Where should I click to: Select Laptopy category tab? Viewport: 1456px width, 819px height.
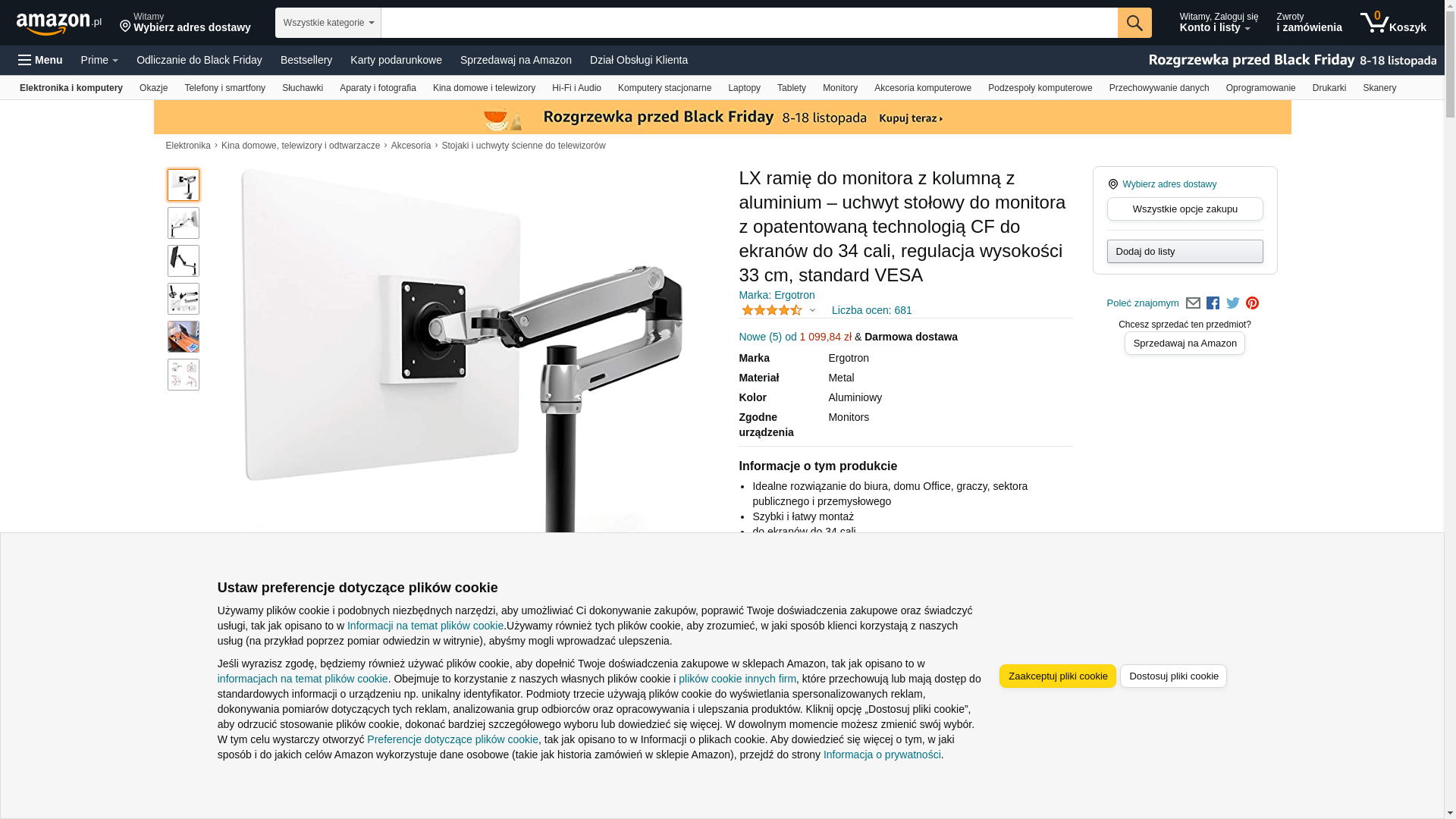tap(744, 88)
